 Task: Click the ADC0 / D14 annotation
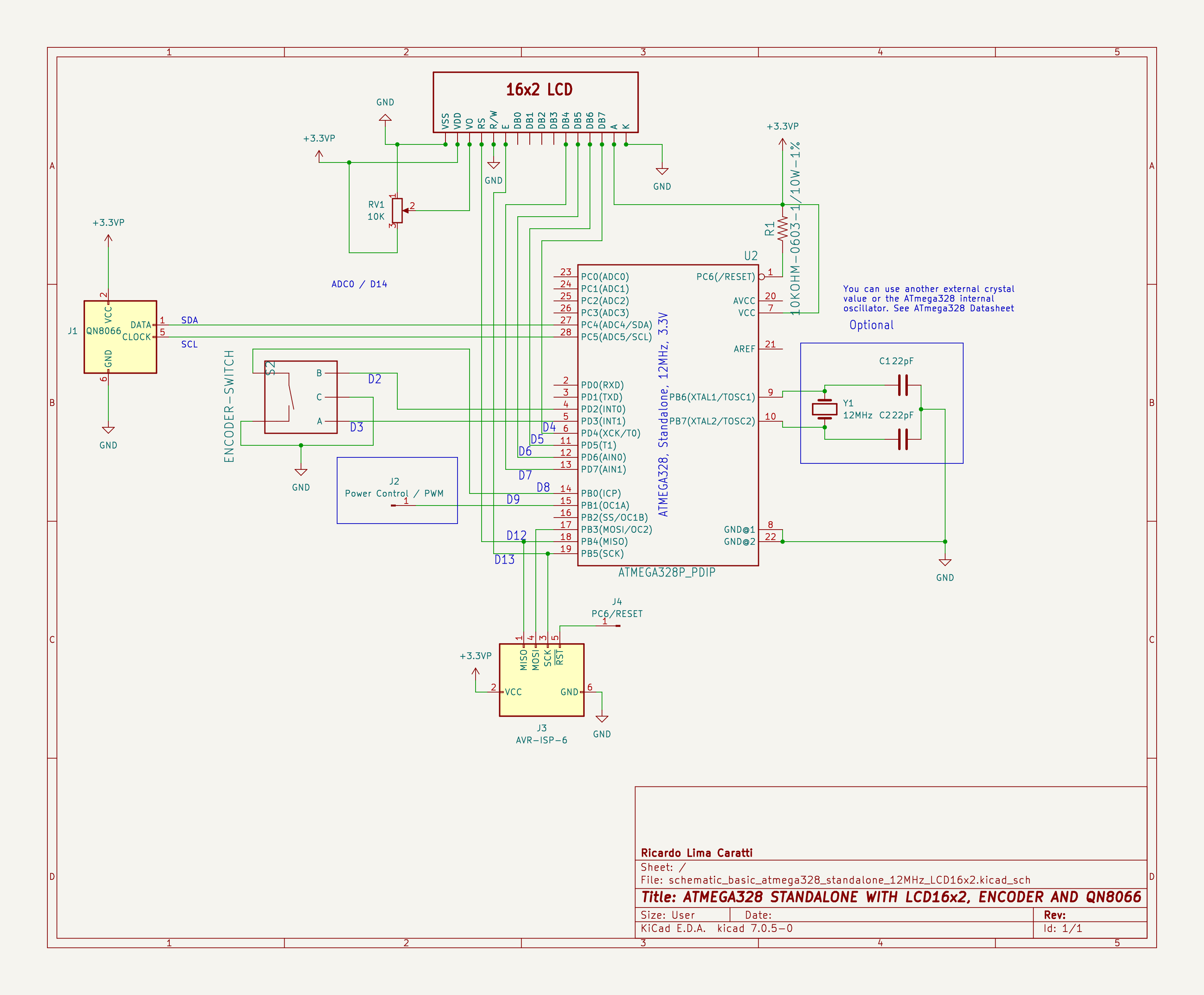[x=360, y=284]
